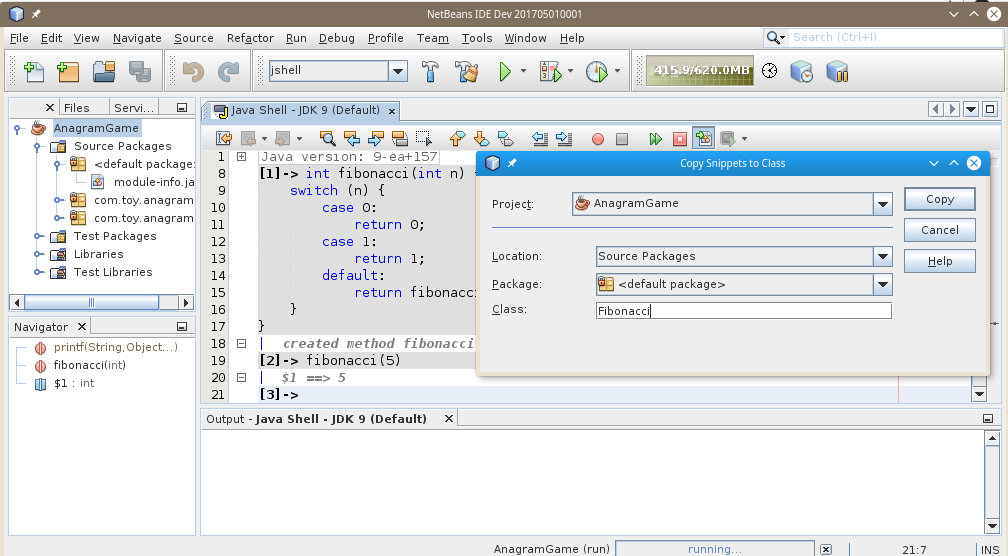Open the Project dropdown in dialog
Screen dimensions: 1008x556
pyautogui.click(x=882, y=204)
